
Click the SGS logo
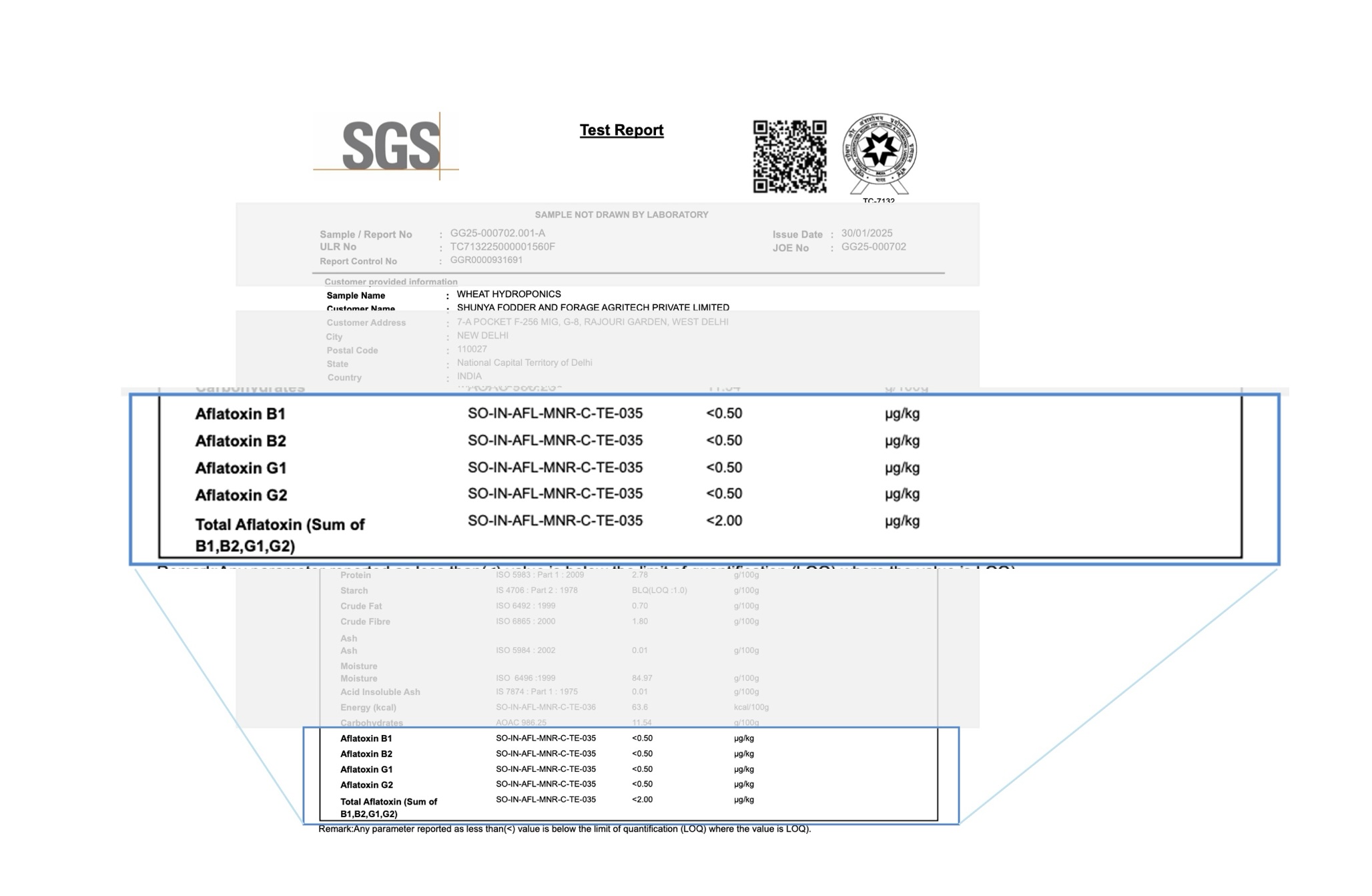point(387,146)
